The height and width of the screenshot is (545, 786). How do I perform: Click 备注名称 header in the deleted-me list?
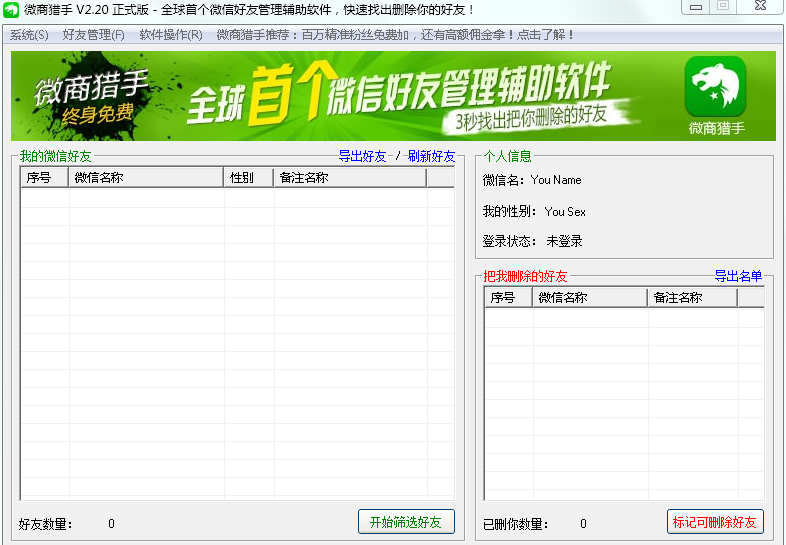tap(692, 298)
